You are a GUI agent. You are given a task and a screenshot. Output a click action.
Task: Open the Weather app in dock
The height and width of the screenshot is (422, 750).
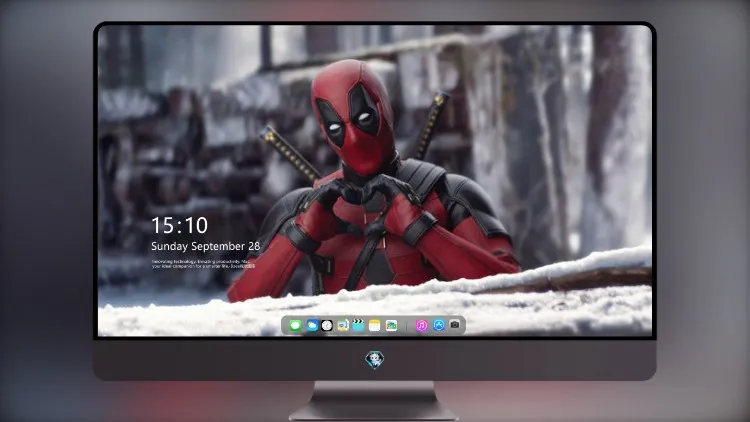pos(311,326)
